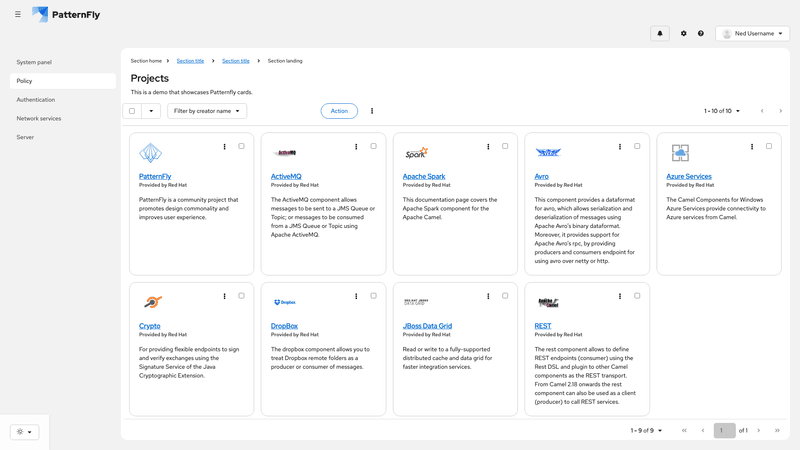The image size is (800, 450).
Task: Select Policy in sidebar navigation
Action: pos(63,81)
